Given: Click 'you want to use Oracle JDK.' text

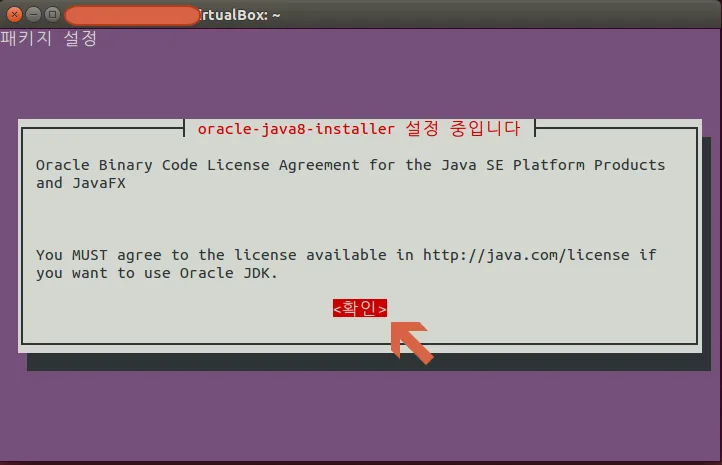Looking at the screenshot, I should pyautogui.click(x=157, y=273).
